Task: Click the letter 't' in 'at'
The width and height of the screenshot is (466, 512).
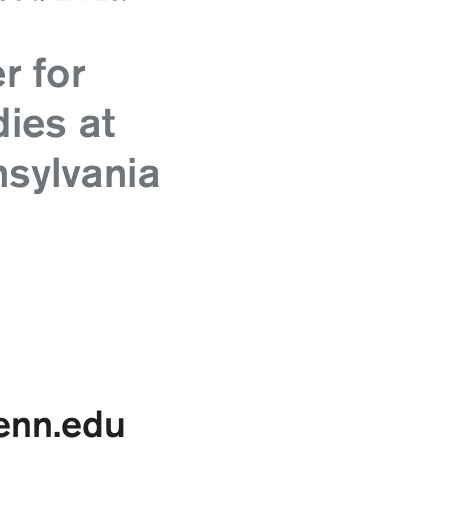Action: point(108,124)
